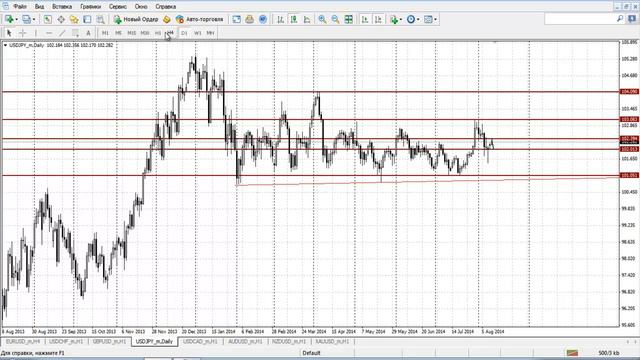Image resolution: width=640 pixels, height=360 pixels.
Task: Click the Новый Ордер button
Action: pos(136,19)
